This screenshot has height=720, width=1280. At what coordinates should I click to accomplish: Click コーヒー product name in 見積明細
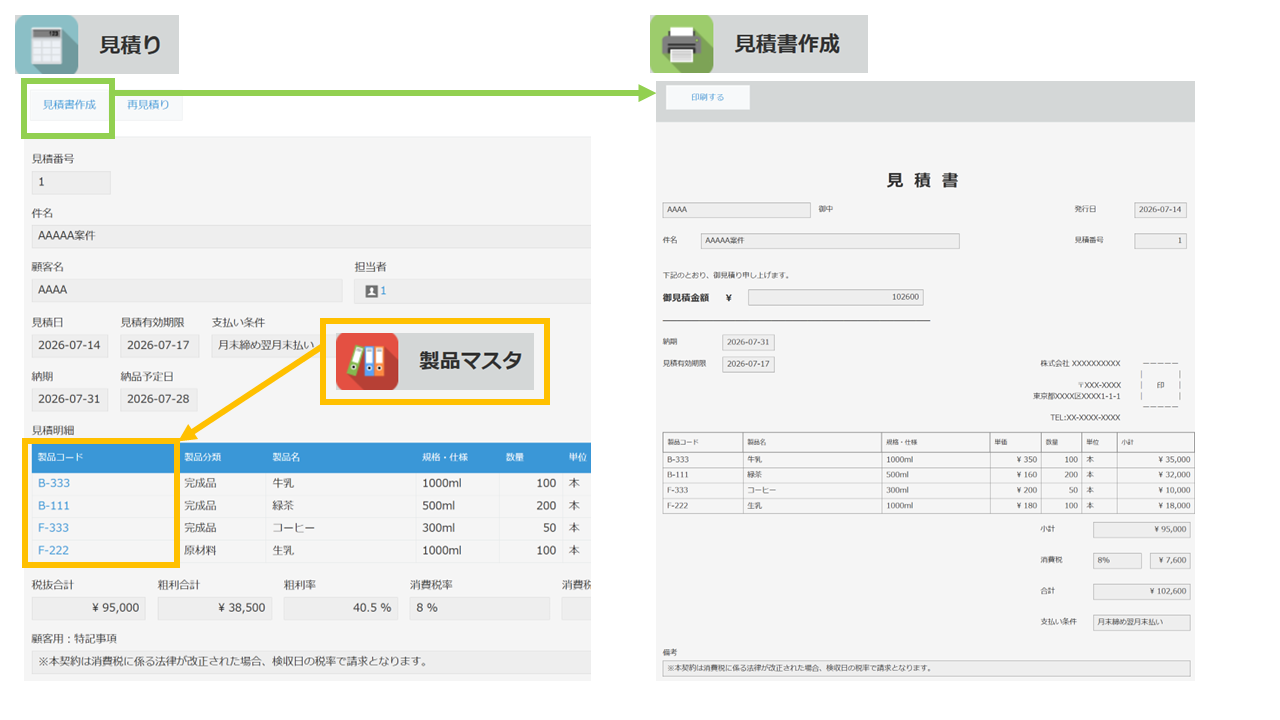click(x=292, y=528)
